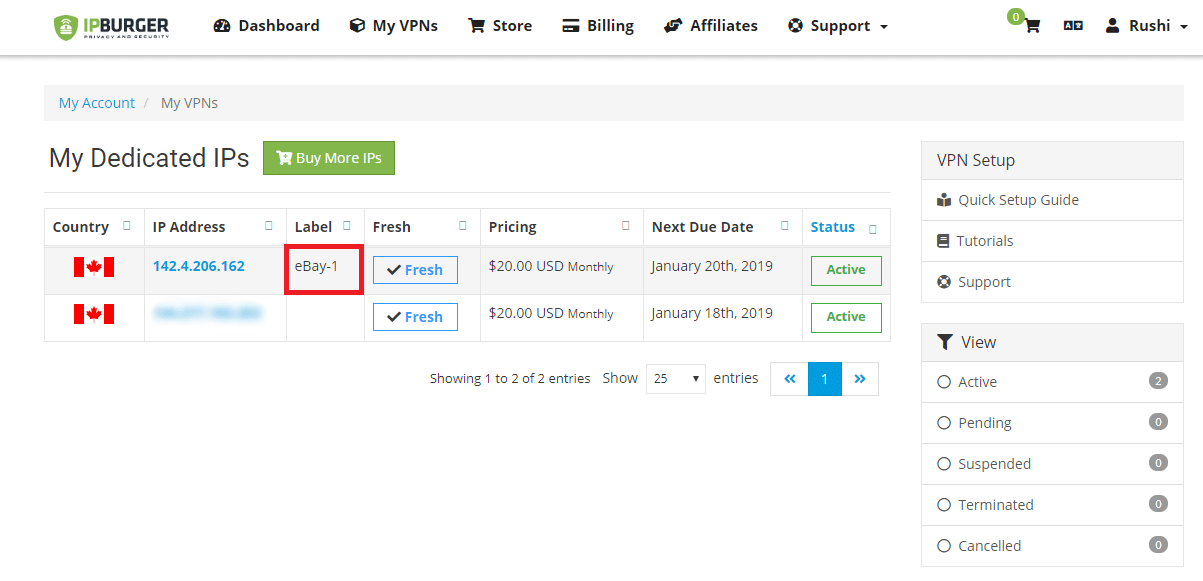Viewport: 1203px width, 581px height.
Task: Select the Suspended view filter
Action: [944, 464]
